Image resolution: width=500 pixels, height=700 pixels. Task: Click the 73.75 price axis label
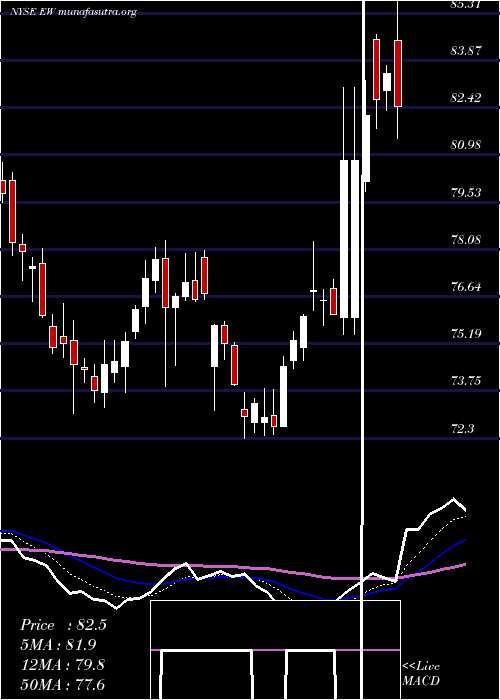tap(466, 381)
